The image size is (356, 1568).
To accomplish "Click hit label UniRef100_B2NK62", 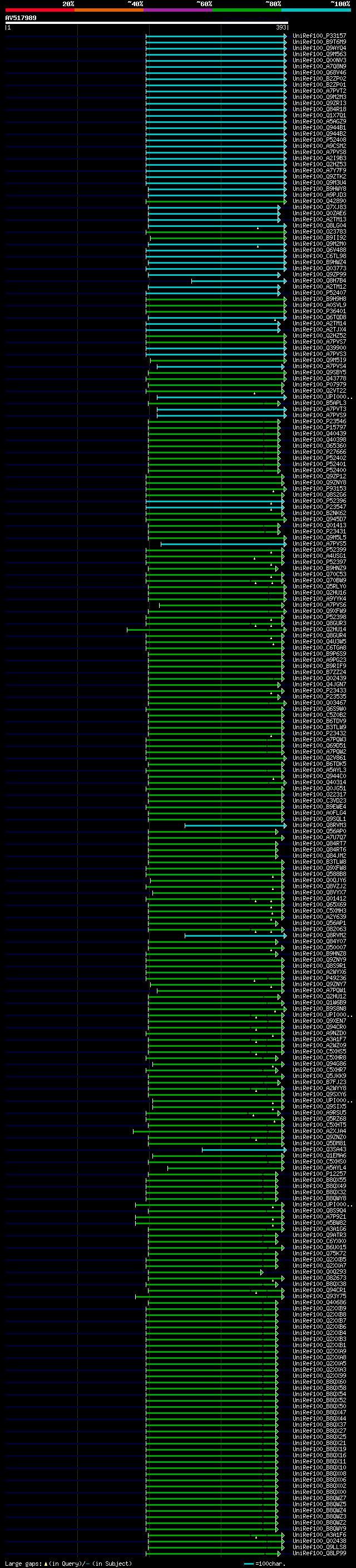I will [319, 513].
